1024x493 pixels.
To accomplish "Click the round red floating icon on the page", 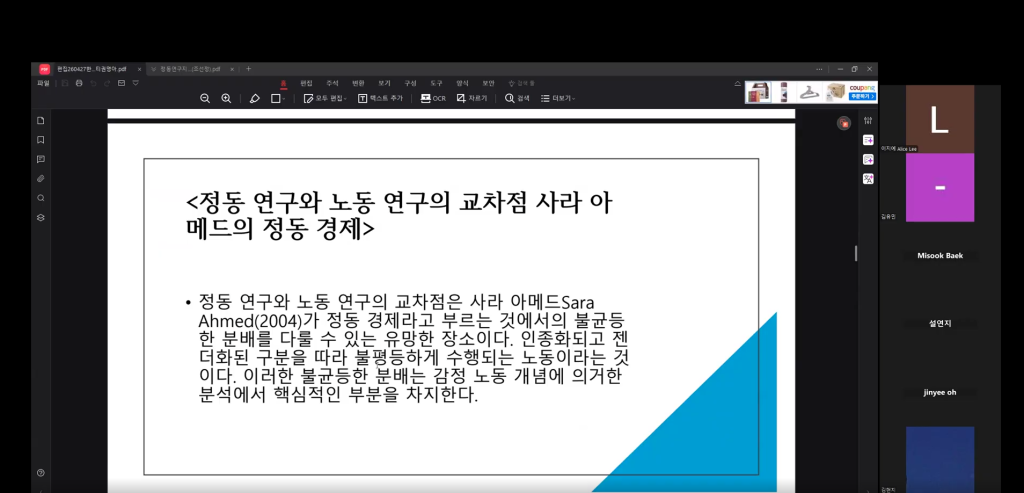I will [844, 123].
